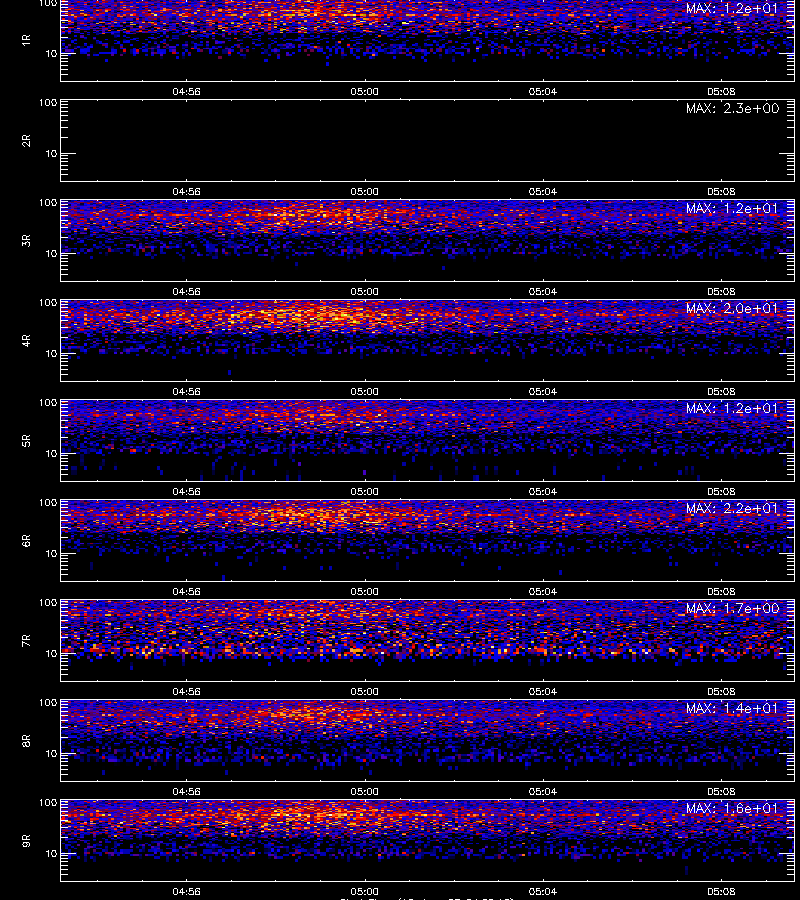
Task: Select the MAX: 1.7e+00 text in panel 7R
Action: pos(732,608)
